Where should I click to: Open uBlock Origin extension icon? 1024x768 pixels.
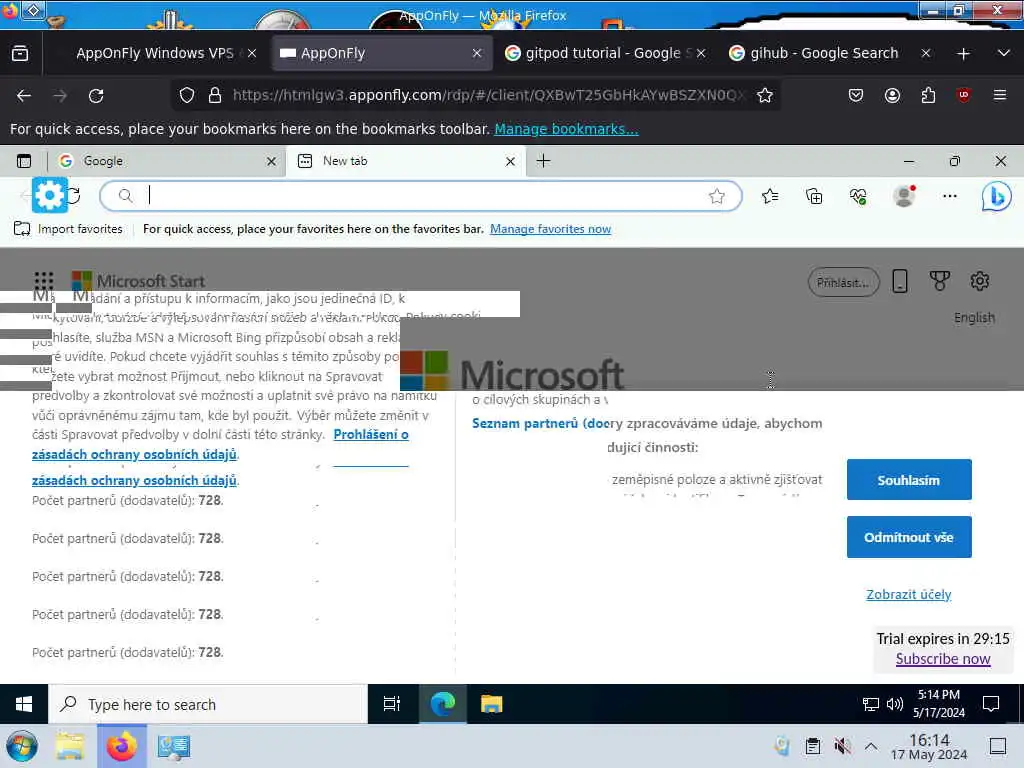coord(963,95)
